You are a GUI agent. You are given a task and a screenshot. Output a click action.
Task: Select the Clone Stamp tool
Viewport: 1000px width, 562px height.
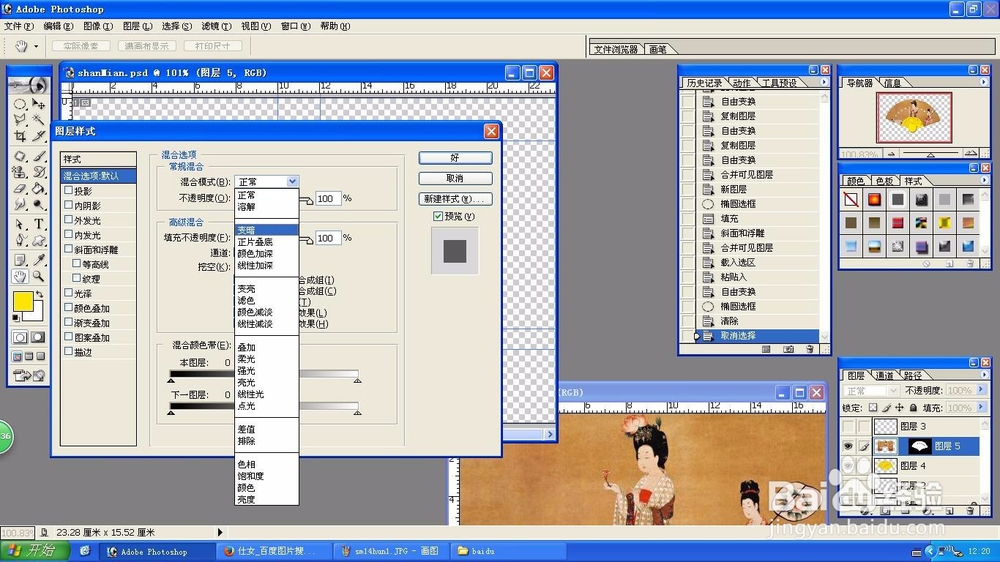click(20, 172)
